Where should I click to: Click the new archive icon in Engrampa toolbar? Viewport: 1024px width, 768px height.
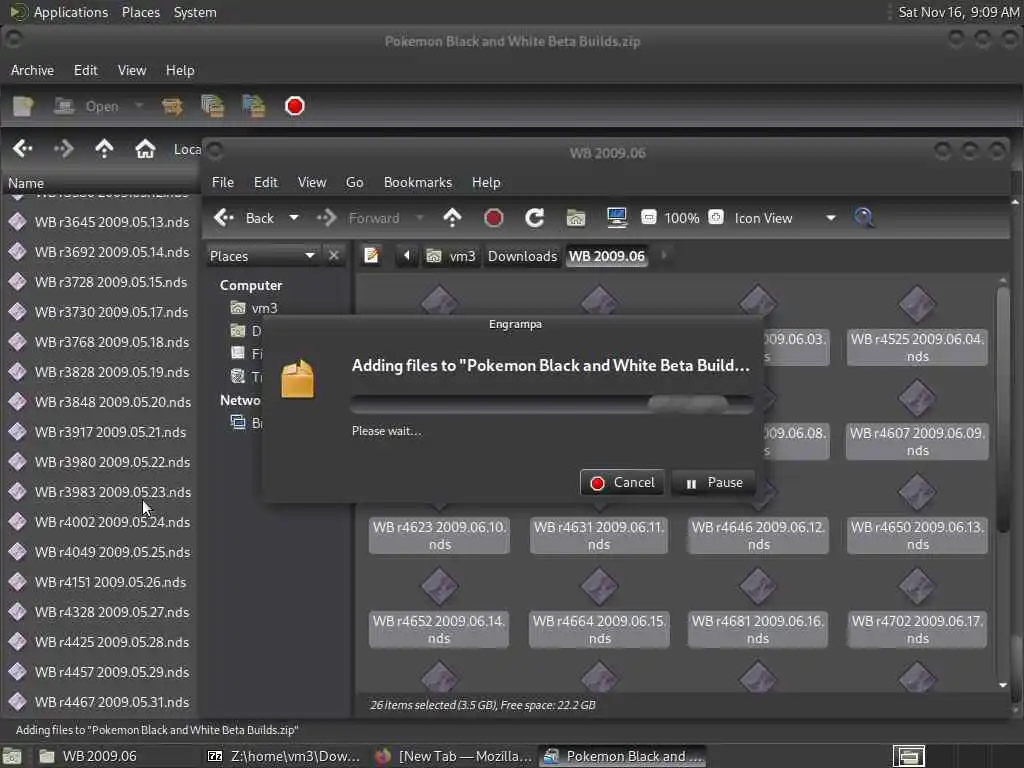[x=23, y=106]
